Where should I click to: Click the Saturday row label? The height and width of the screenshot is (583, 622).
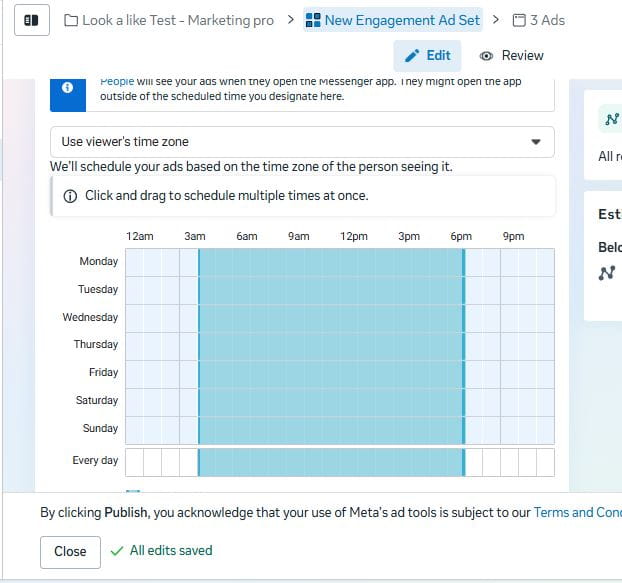(x=97, y=400)
